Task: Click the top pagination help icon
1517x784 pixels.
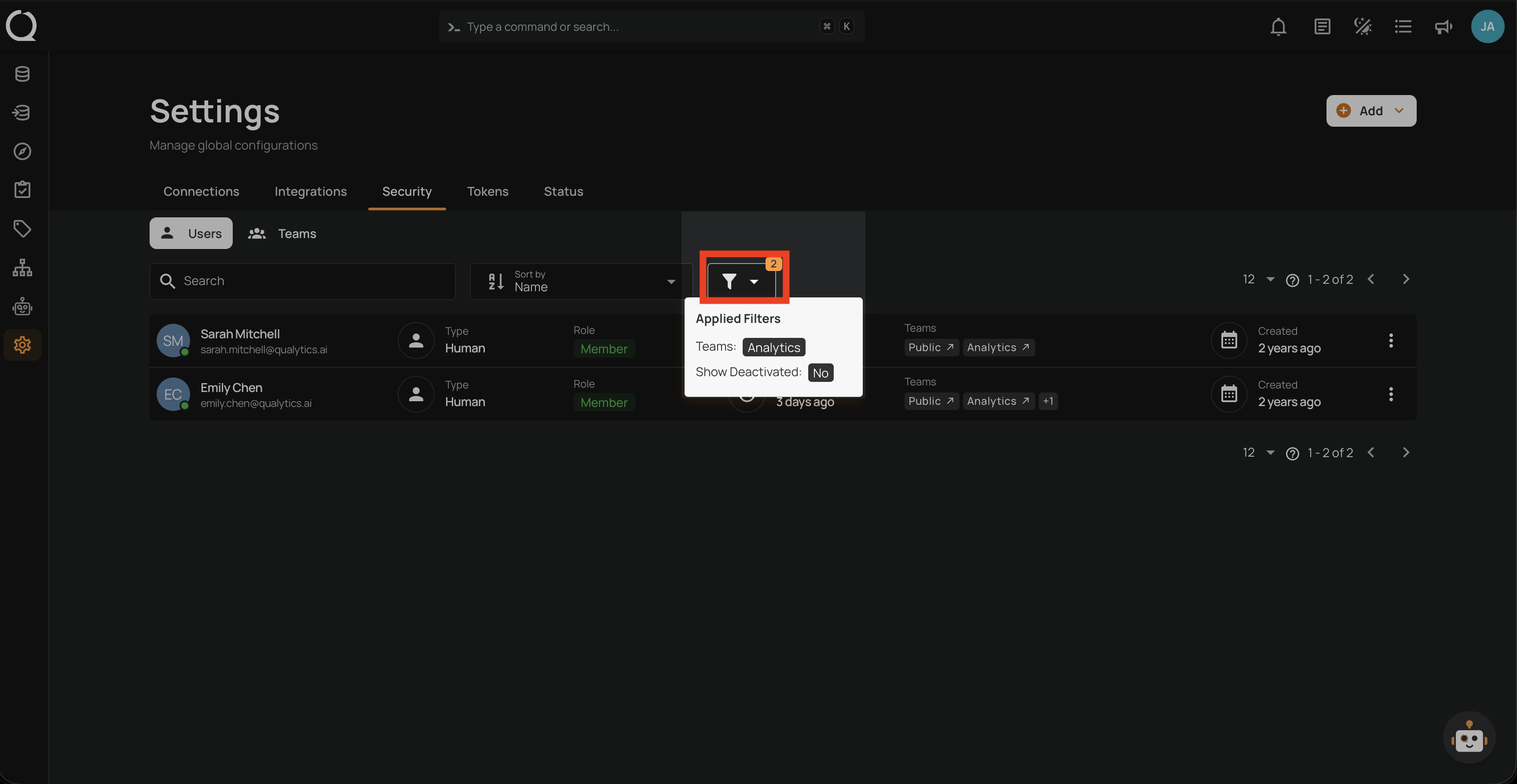Action: [1292, 280]
